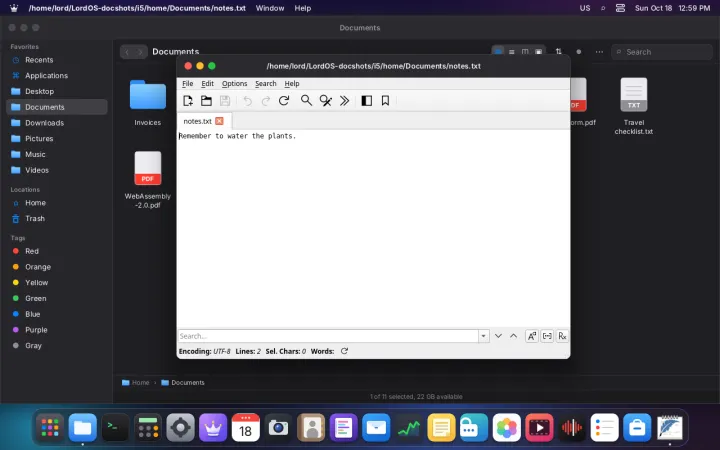Select Music in the file manager sidebar
Image resolution: width=720 pixels, height=450 pixels.
[x=57, y=154]
